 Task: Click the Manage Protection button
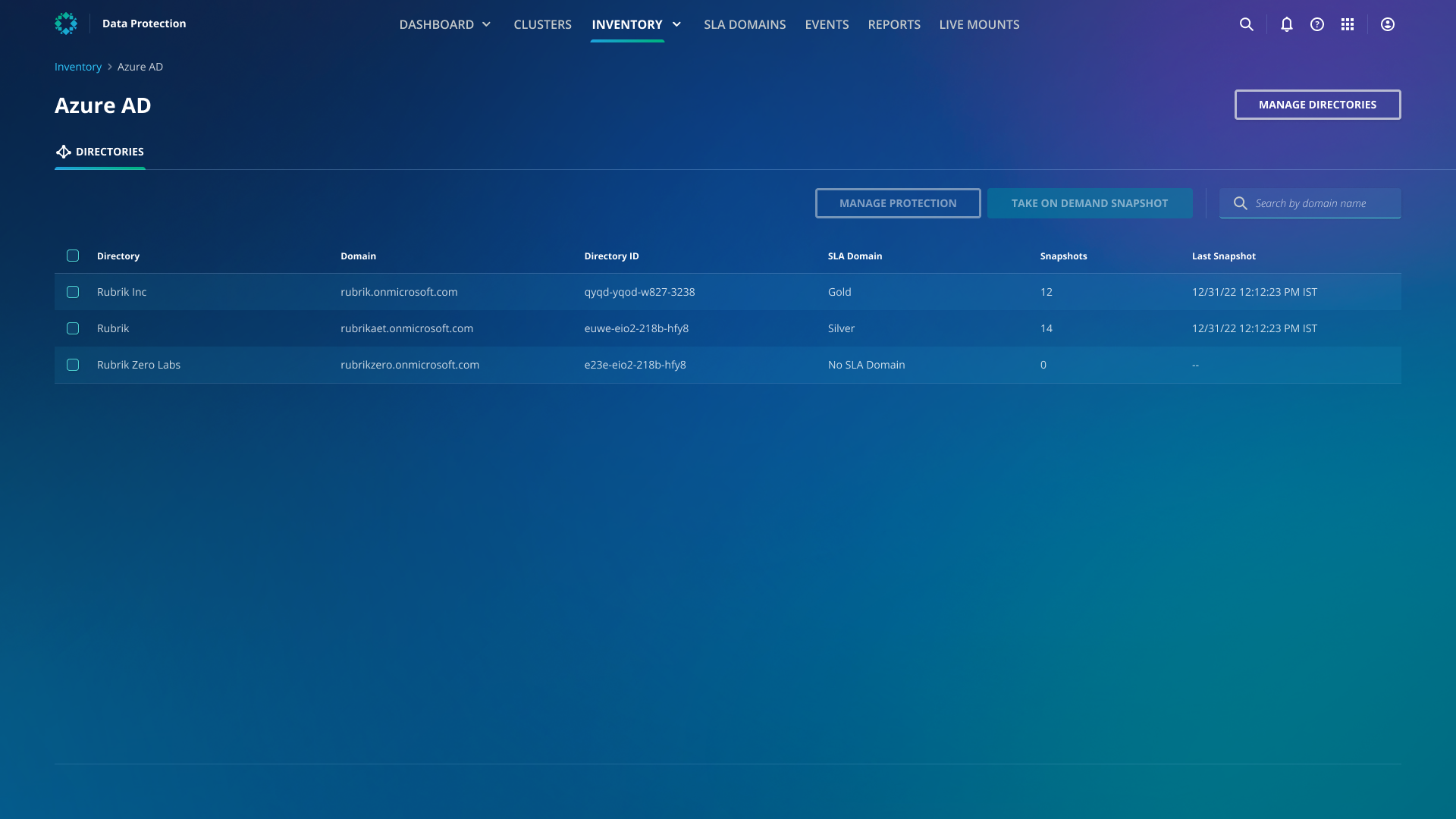(x=898, y=203)
